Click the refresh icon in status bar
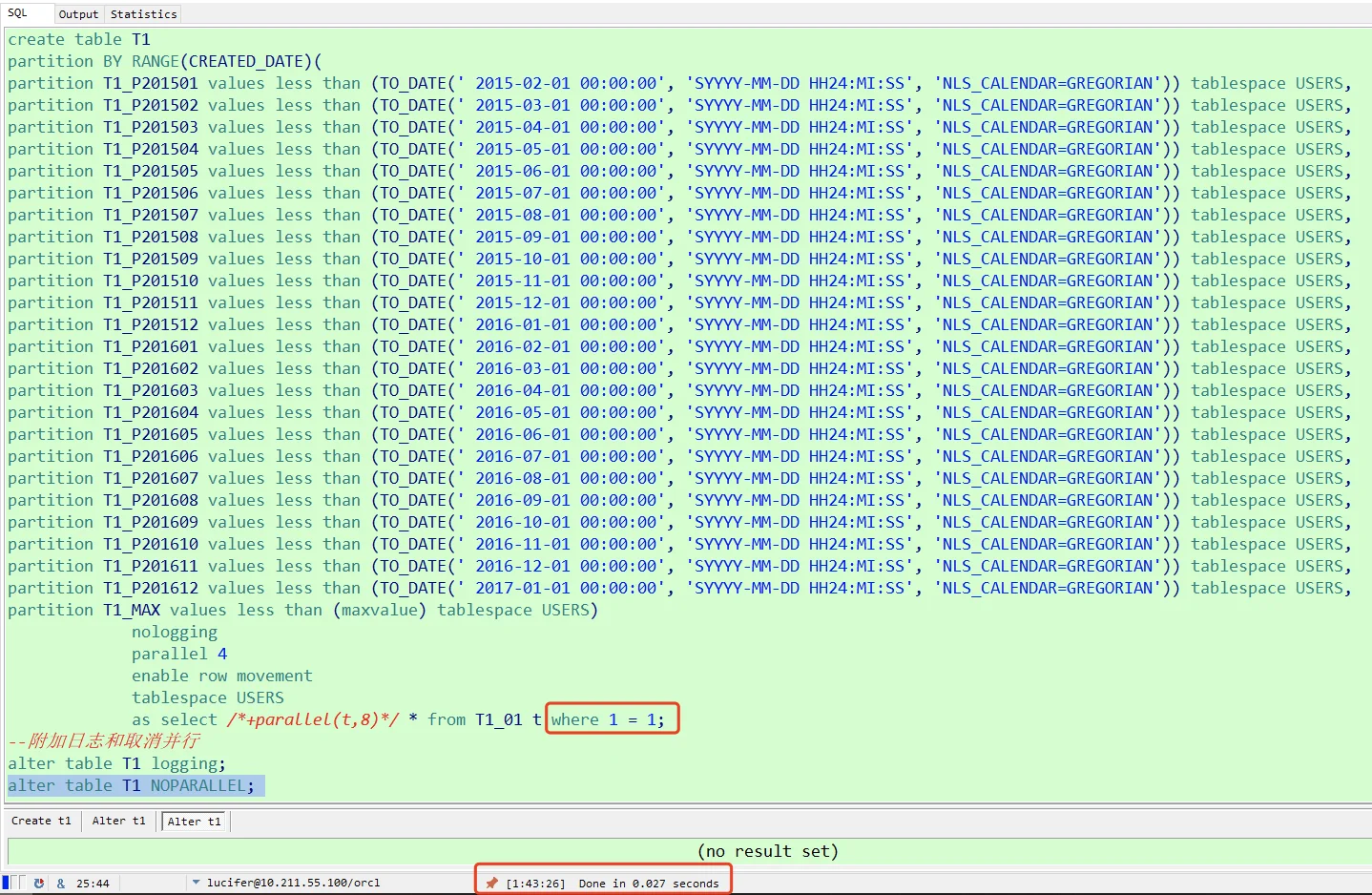Image resolution: width=1372 pixels, height=895 pixels. tap(39, 884)
